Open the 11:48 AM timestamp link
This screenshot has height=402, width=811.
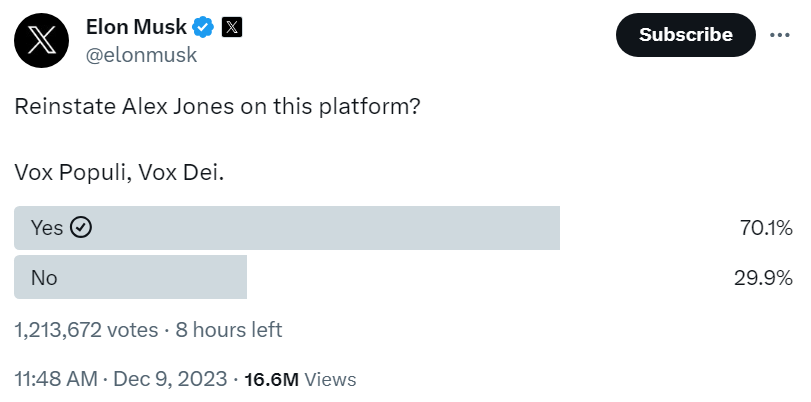tap(56, 379)
